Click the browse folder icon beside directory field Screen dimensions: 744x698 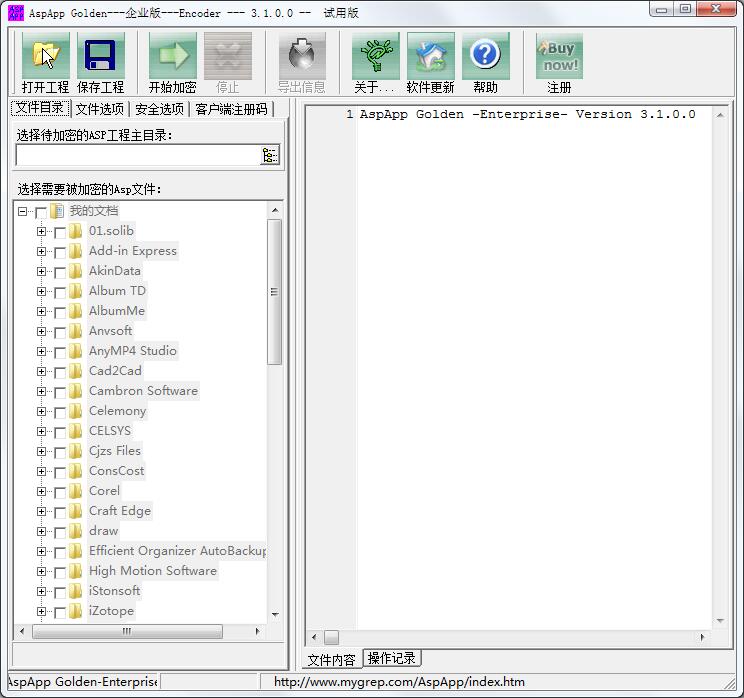[x=270, y=155]
